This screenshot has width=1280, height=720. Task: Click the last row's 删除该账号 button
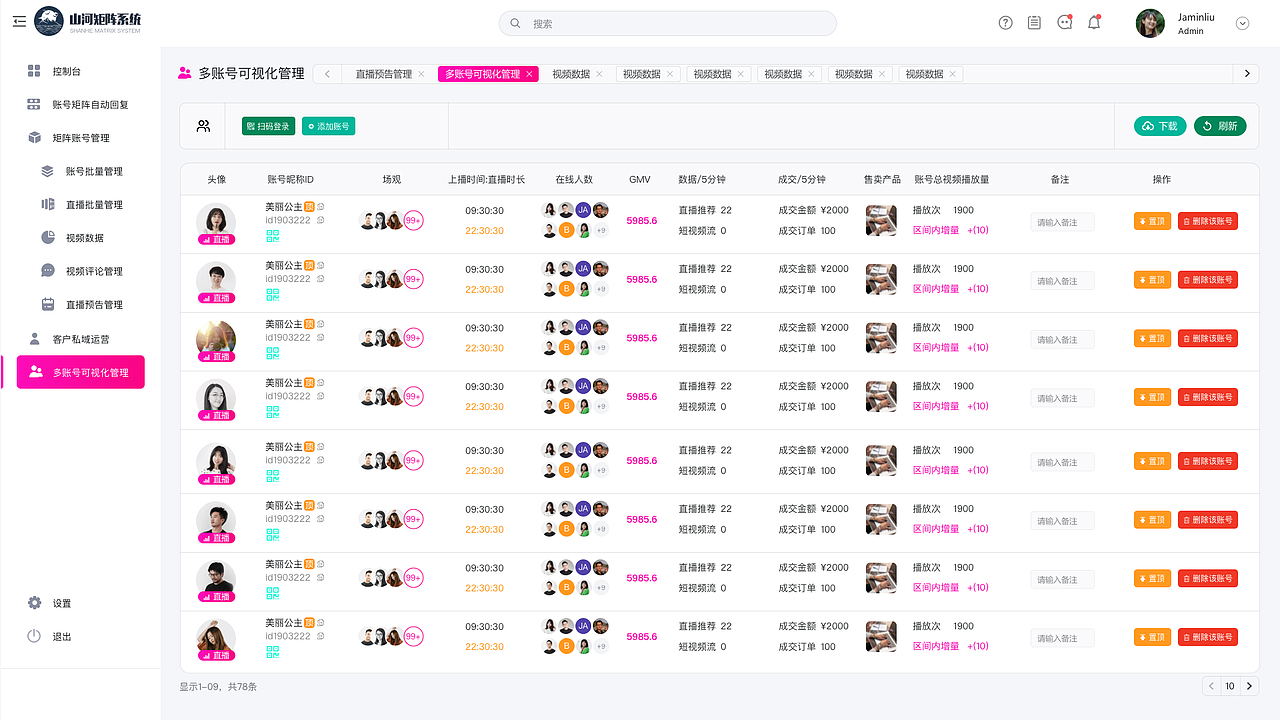tap(1208, 637)
